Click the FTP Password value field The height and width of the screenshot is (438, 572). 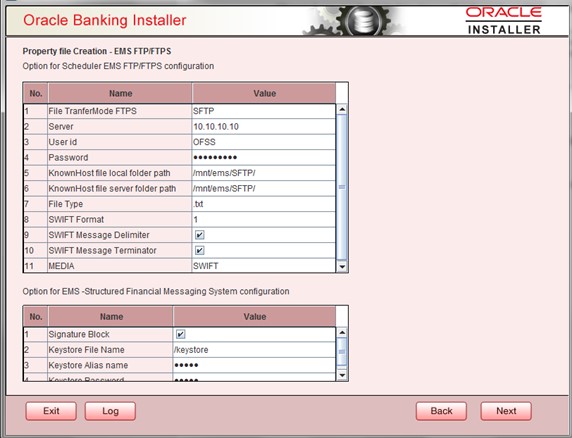click(x=263, y=158)
